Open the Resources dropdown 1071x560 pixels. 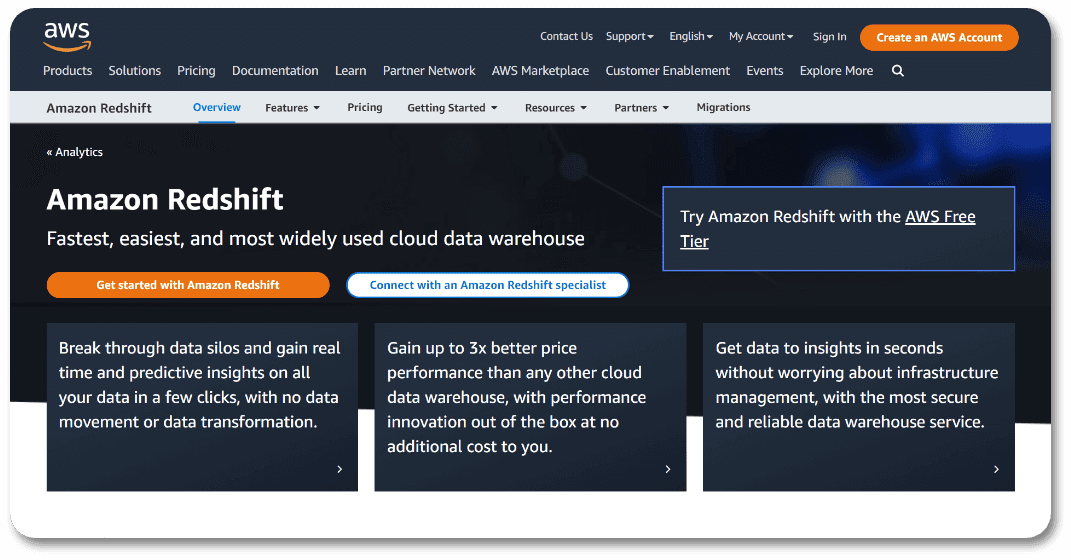[556, 108]
